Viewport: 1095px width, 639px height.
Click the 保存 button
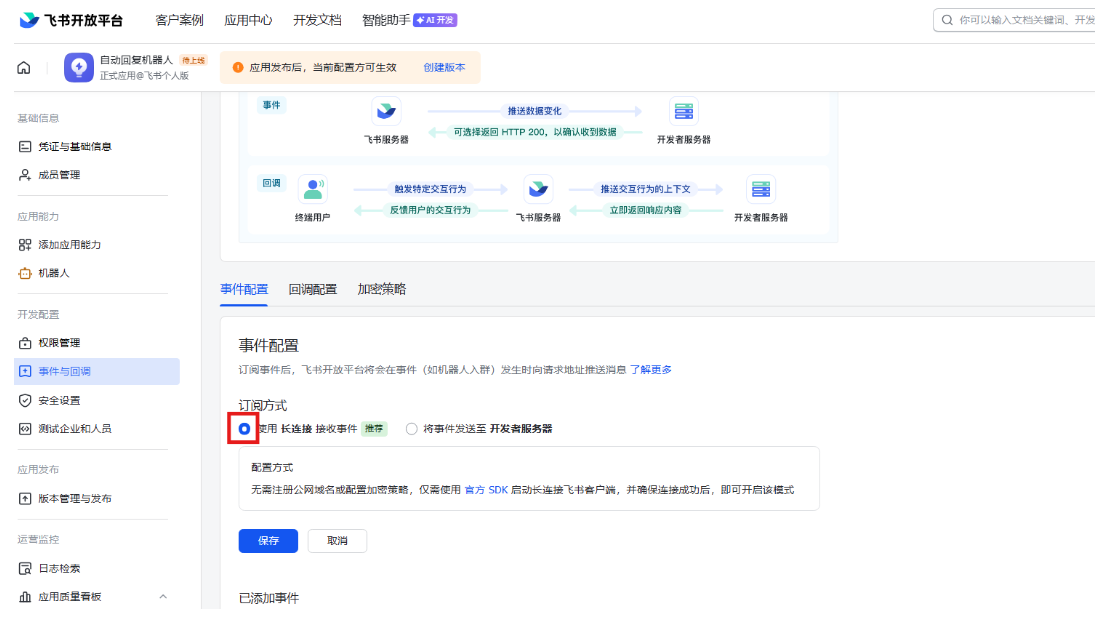[268, 541]
